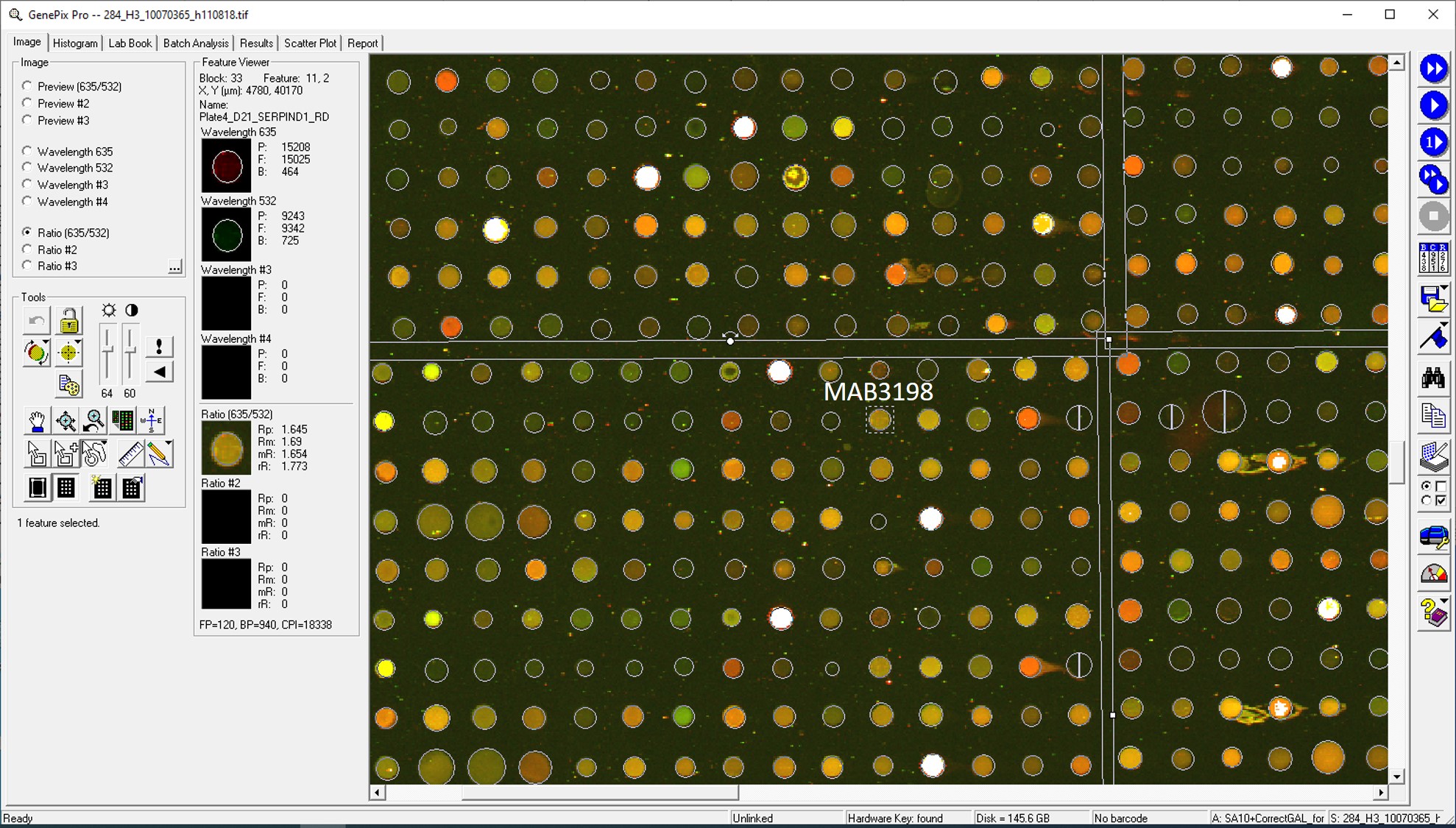Click the undo zoom magnifier tool
The image size is (1456, 828).
pyautogui.click(x=94, y=421)
